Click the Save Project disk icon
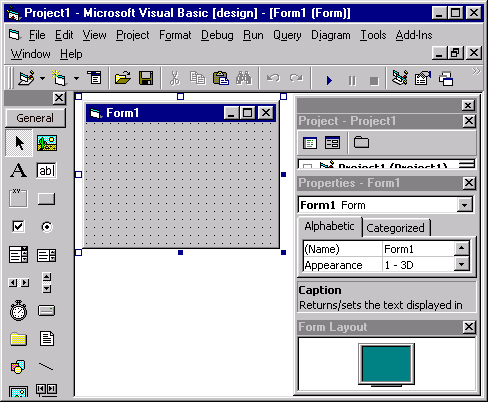488x402 pixels. click(146, 78)
